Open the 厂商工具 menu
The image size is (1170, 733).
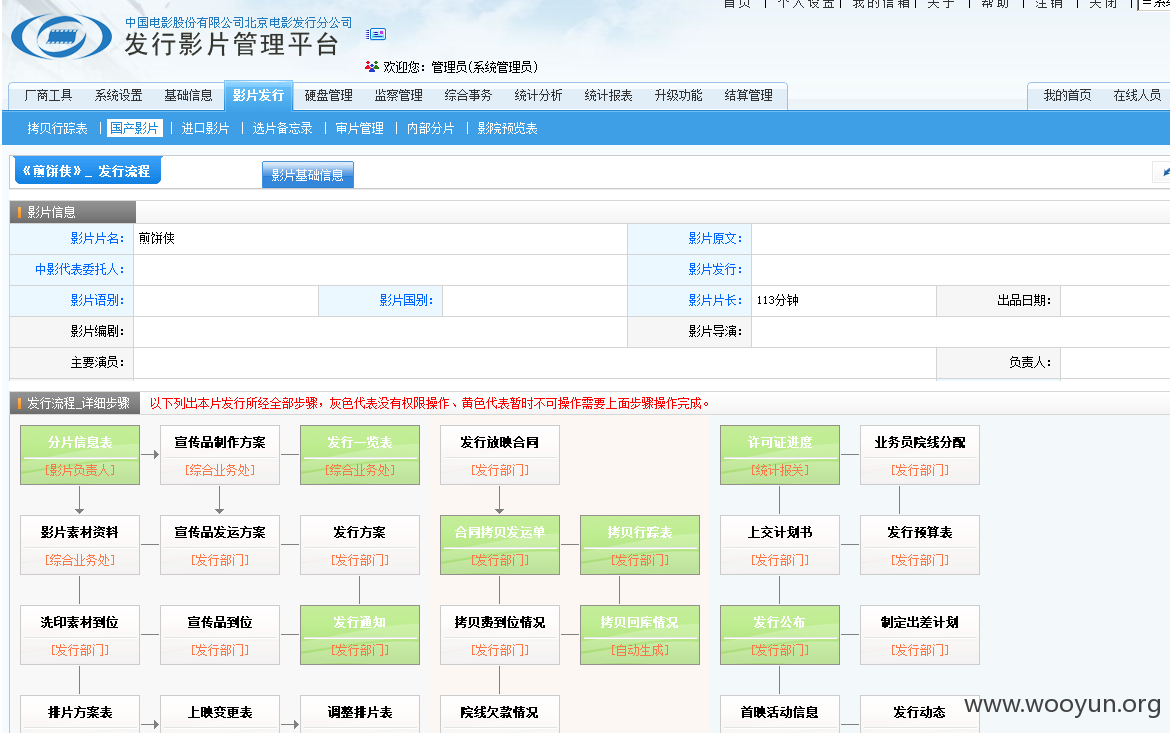tap(49, 96)
